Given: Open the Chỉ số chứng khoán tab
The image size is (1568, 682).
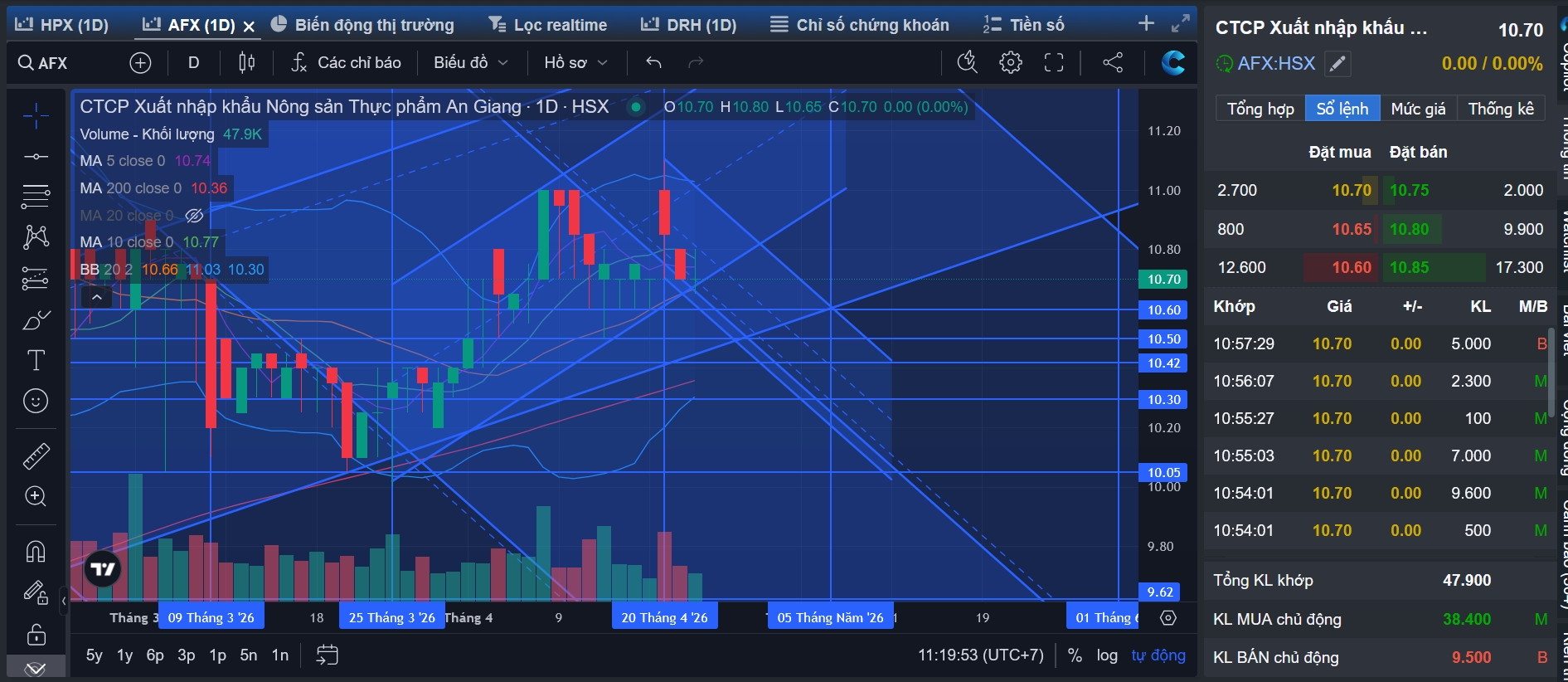Looking at the screenshot, I should pyautogui.click(x=859, y=25).
